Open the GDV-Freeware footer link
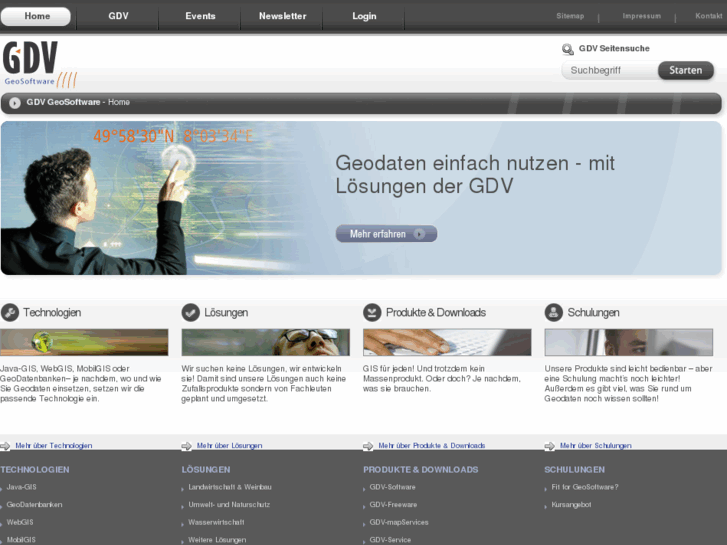This screenshot has width=727, height=545. click(393, 505)
